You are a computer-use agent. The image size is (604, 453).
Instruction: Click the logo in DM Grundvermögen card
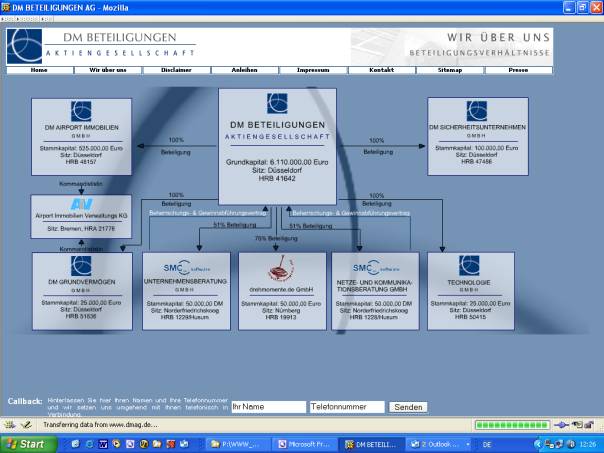[81, 265]
